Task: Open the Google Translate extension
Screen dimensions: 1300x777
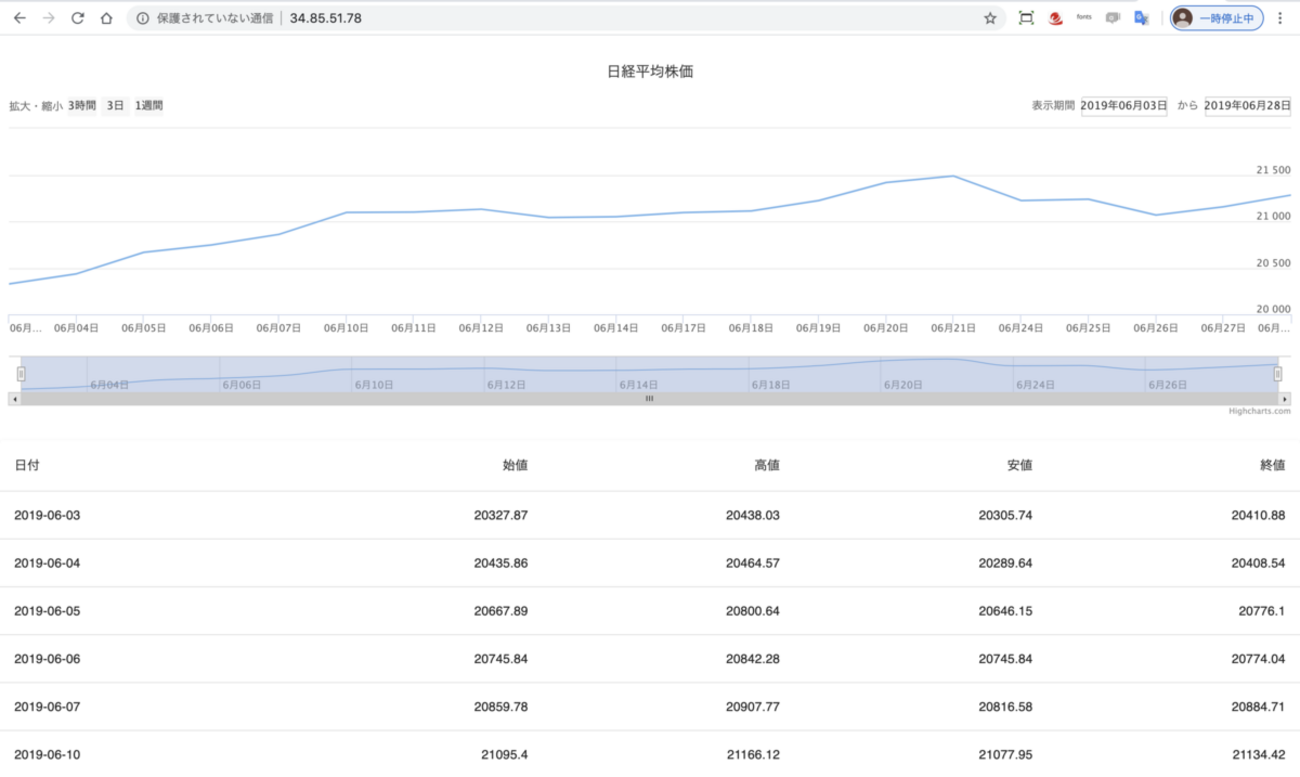Action: pos(1141,18)
